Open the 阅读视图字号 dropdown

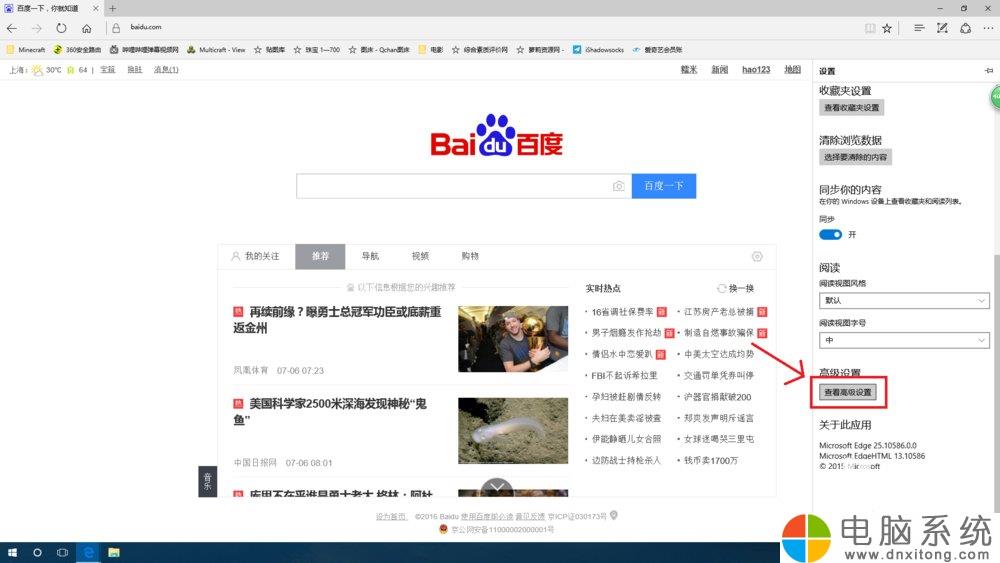(x=904, y=340)
